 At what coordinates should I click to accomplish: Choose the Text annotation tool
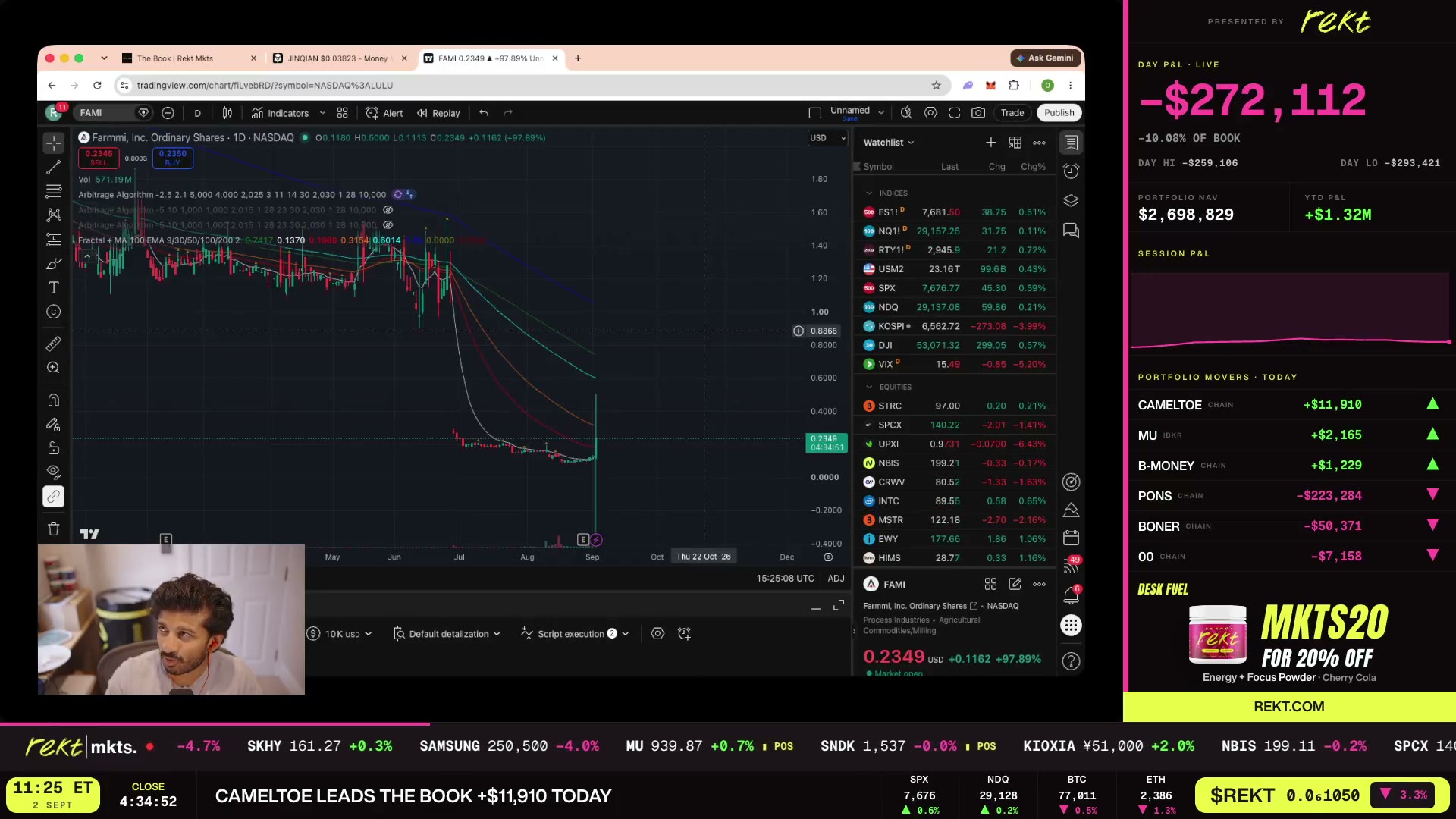54,287
